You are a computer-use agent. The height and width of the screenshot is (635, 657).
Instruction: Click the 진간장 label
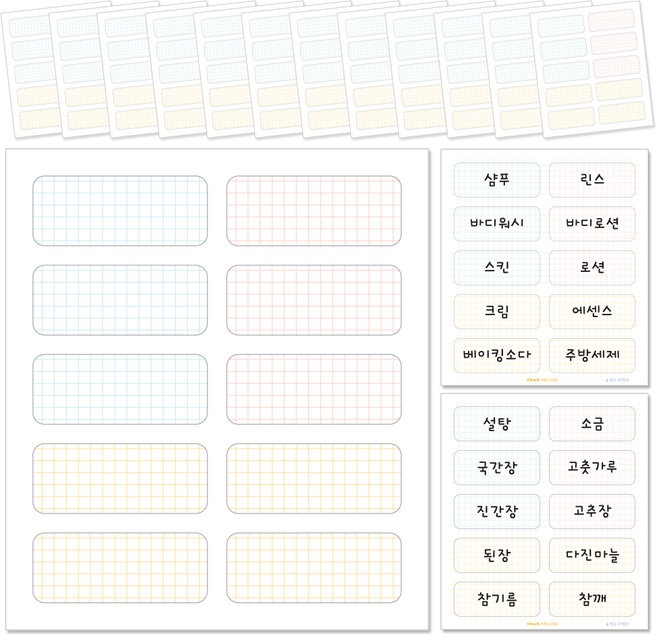497,511
